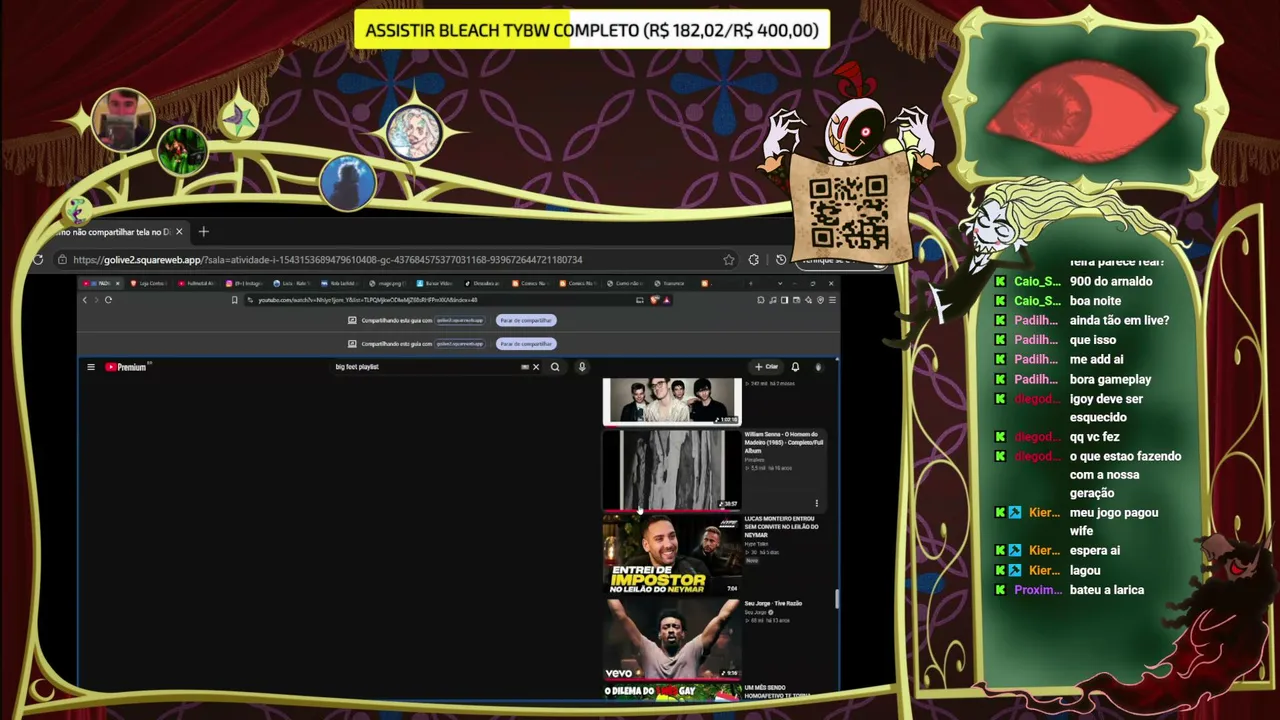Click the chat message 'ainda tão em live?'
1280x720 pixels.
tap(1119, 321)
